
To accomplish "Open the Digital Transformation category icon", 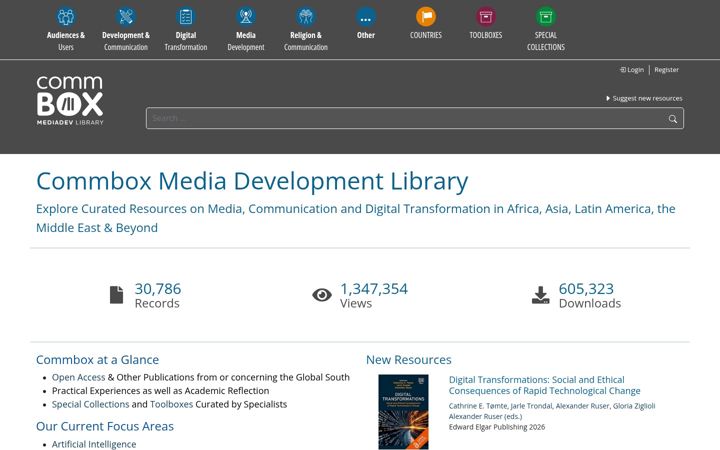I will 186,17.
